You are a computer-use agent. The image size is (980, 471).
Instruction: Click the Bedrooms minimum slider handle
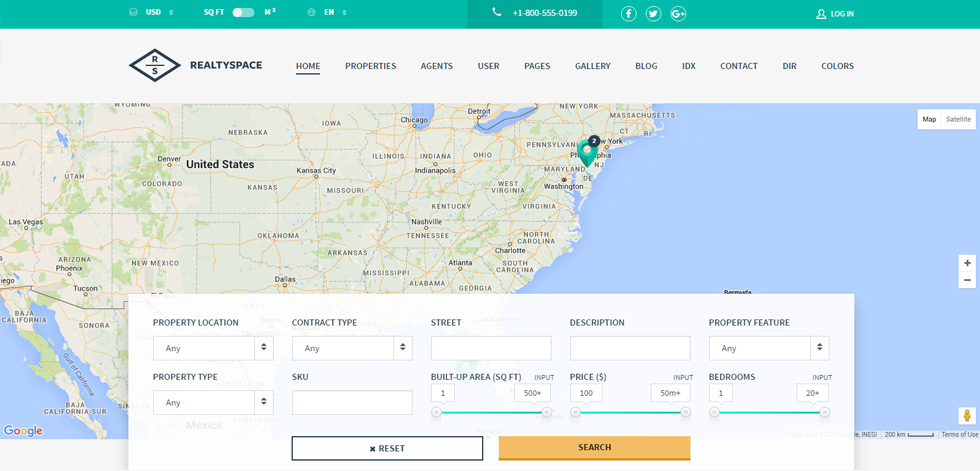pyautogui.click(x=714, y=412)
